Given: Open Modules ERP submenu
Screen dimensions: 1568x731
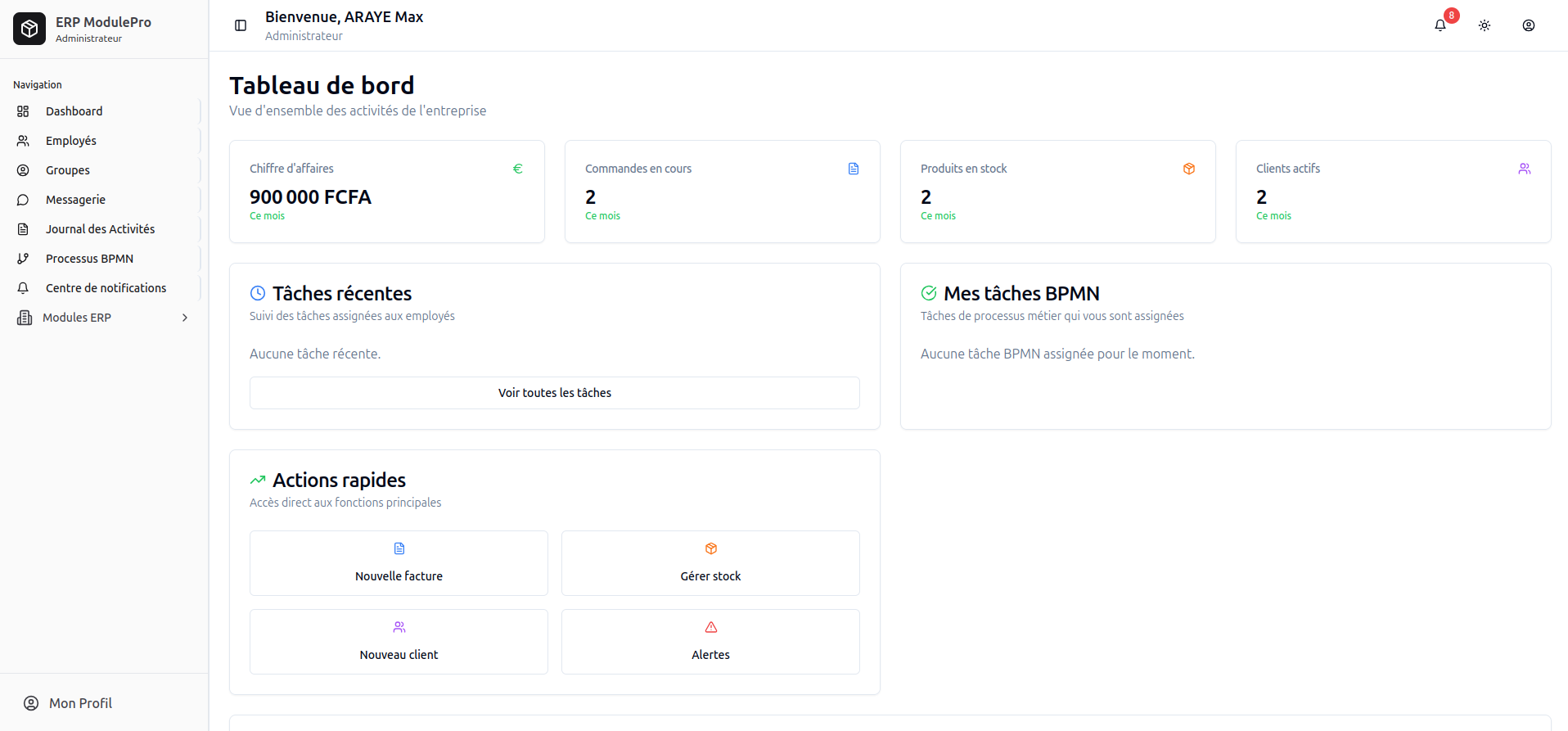Looking at the screenshot, I should pyautogui.click(x=77, y=318).
